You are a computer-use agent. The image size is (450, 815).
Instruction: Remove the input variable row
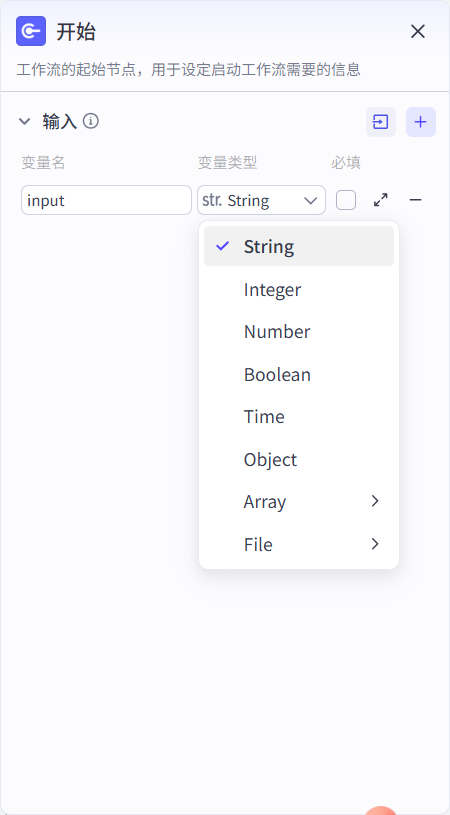(x=415, y=200)
